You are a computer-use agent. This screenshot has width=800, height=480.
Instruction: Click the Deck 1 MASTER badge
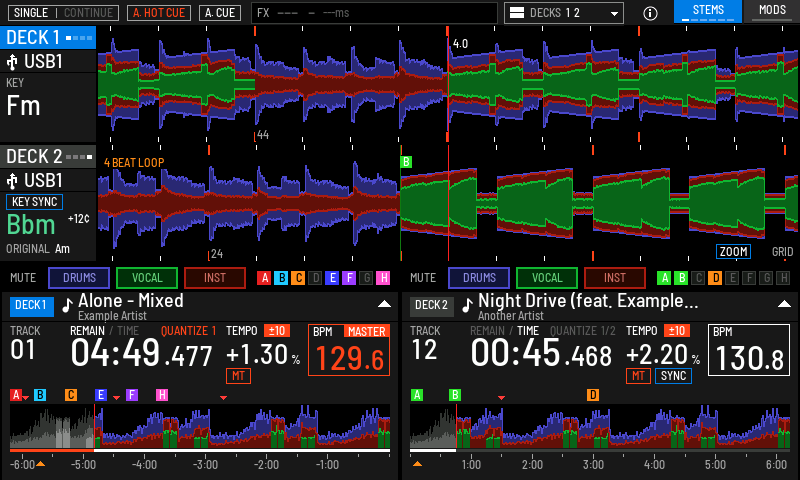click(366, 332)
